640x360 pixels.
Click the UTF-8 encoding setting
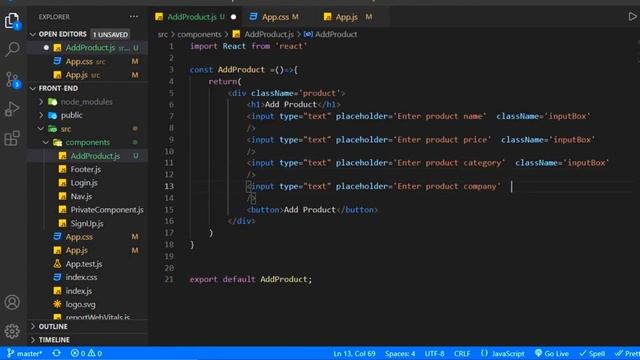(x=434, y=353)
